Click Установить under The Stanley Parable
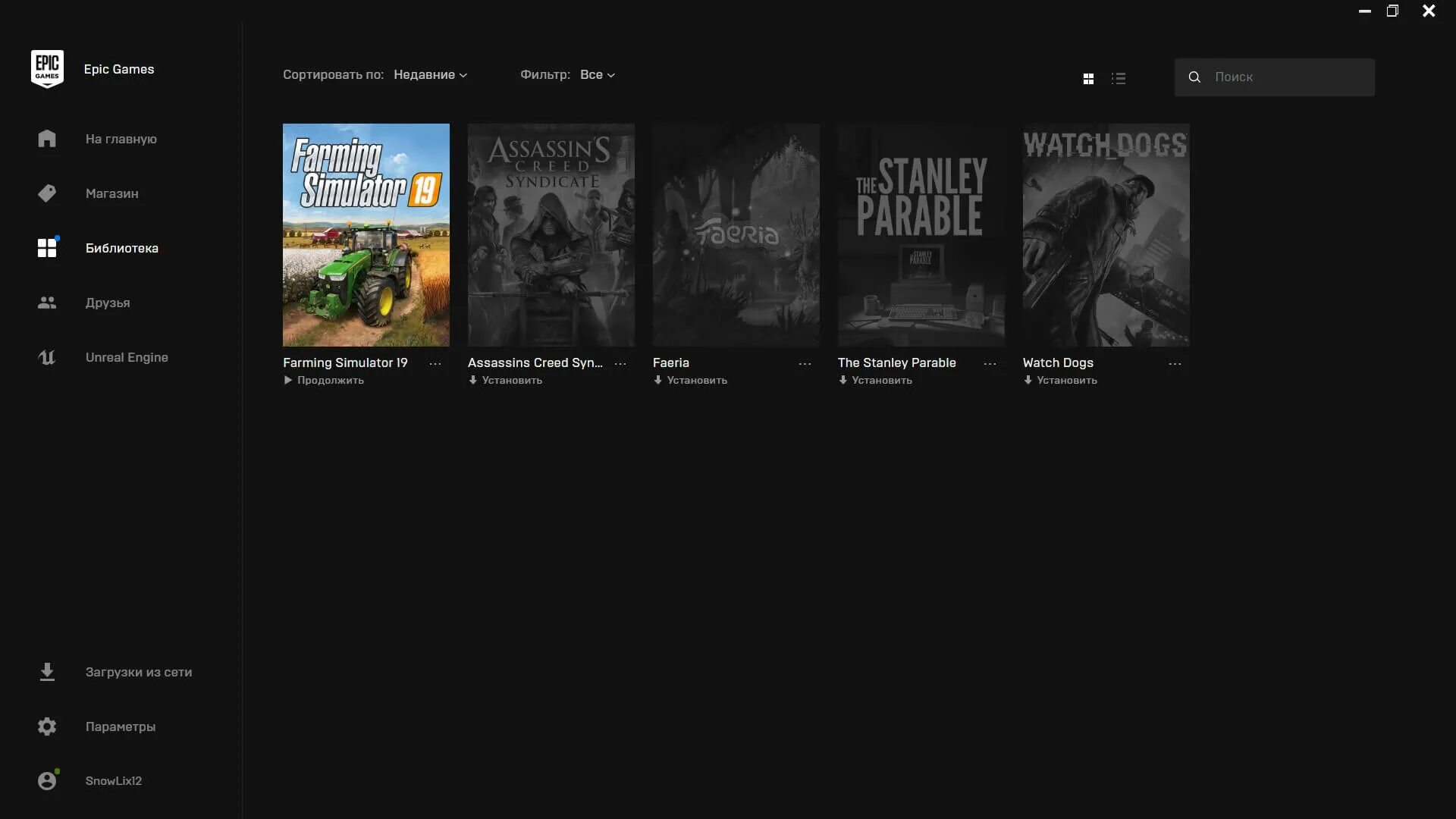Viewport: 1456px width, 819px height. [x=875, y=381]
